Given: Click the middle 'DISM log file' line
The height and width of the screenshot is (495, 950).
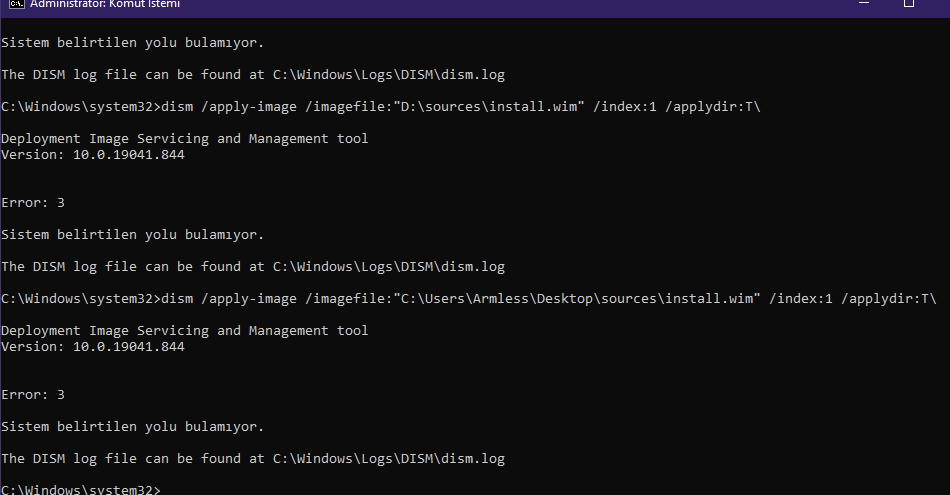Looking at the screenshot, I should (x=253, y=267).
